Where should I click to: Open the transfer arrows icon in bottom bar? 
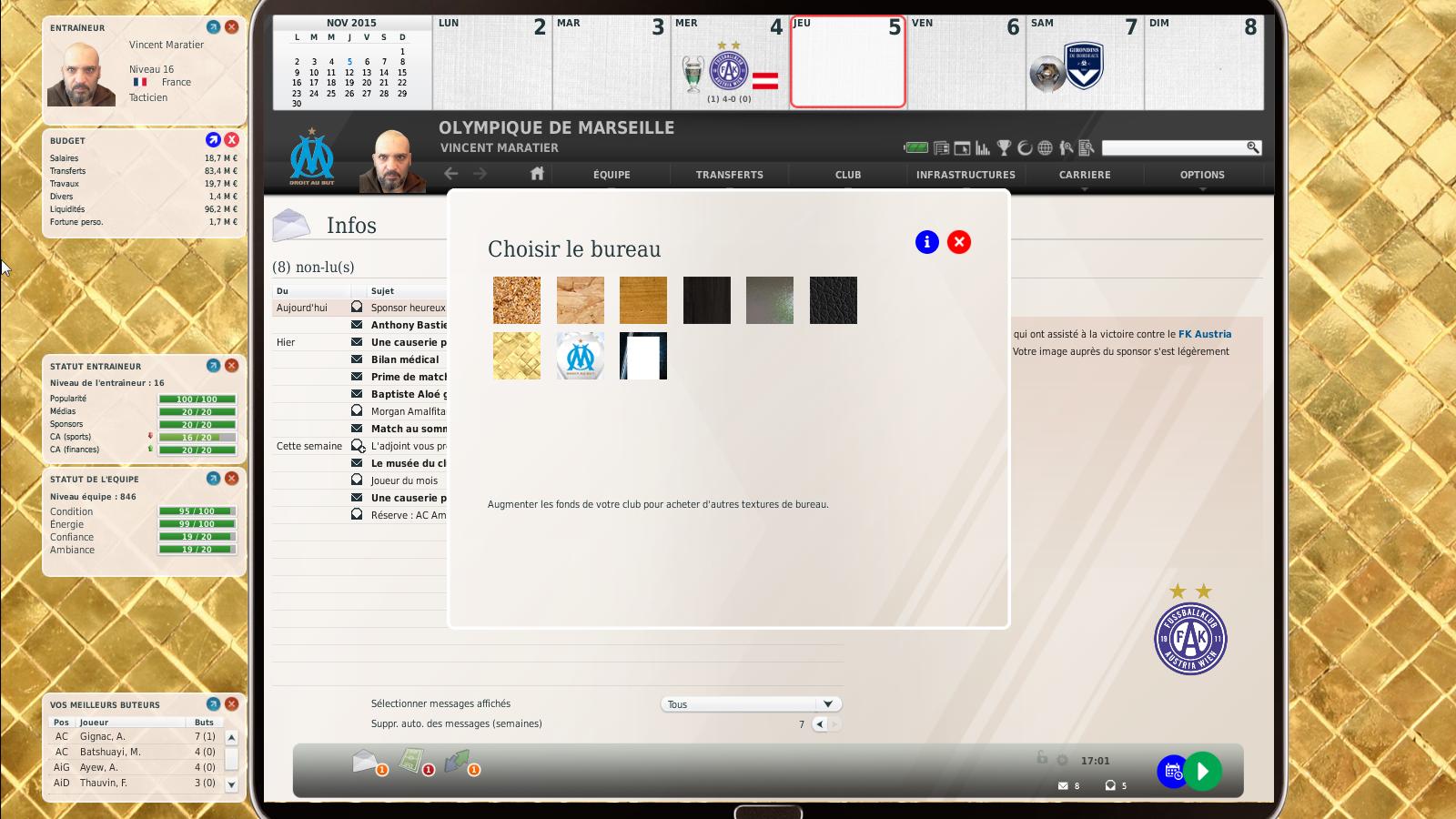pyautogui.click(x=457, y=760)
